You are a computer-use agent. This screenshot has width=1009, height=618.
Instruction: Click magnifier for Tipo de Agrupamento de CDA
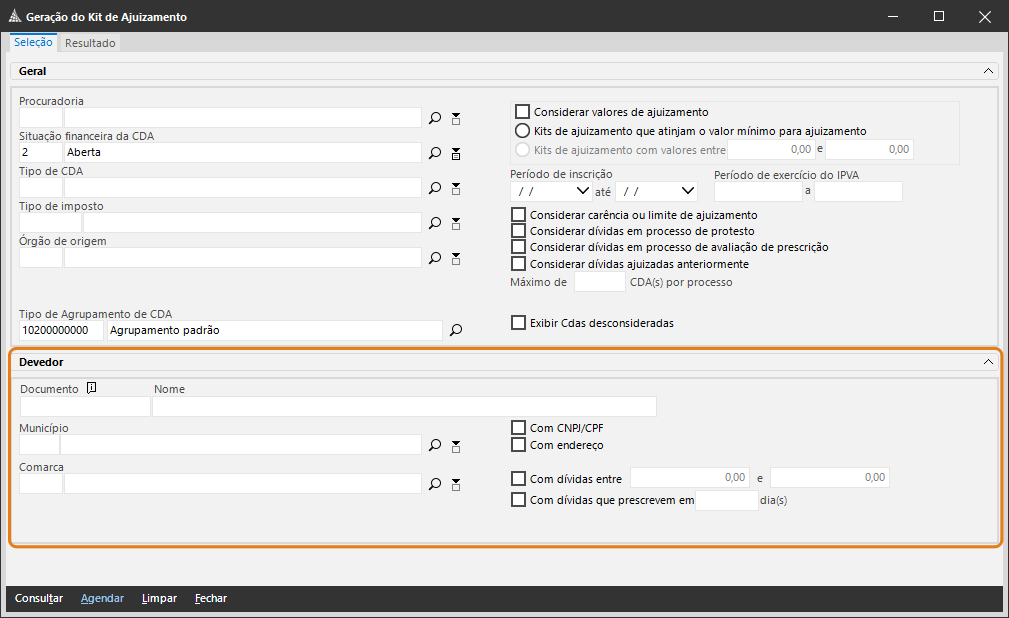[x=456, y=330]
